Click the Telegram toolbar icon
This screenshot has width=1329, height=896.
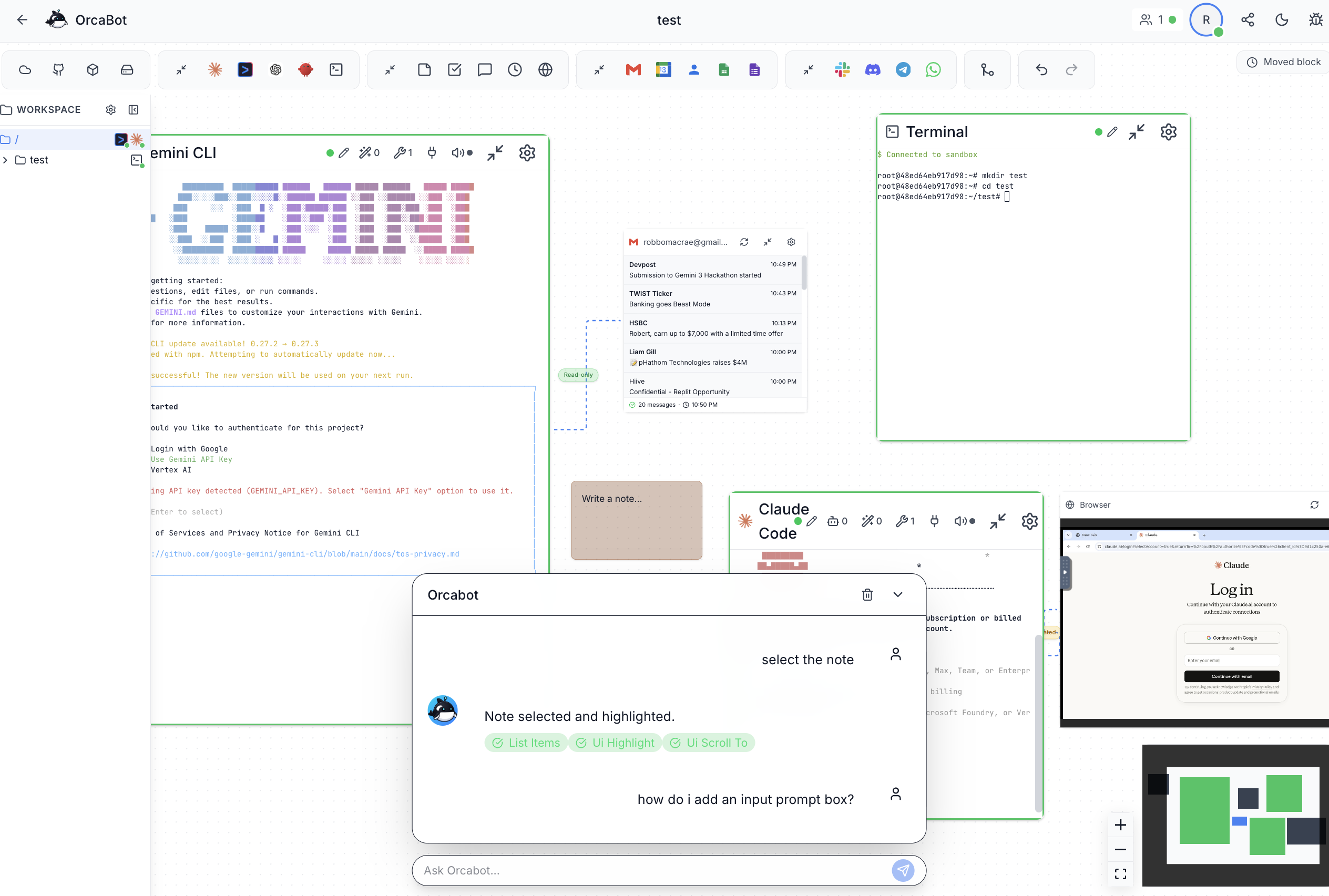click(903, 70)
